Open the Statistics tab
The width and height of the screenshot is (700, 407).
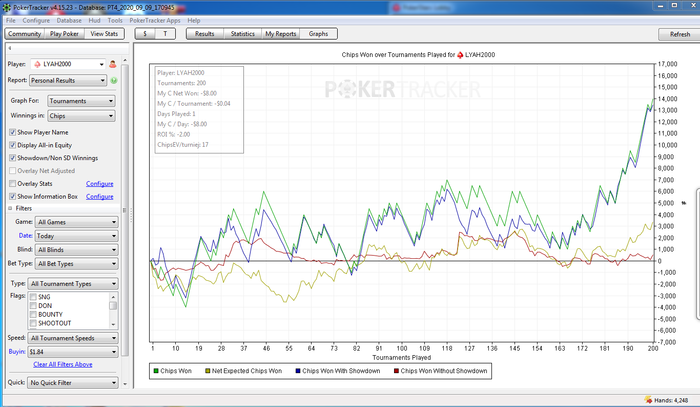pyautogui.click(x=242, y=34)
